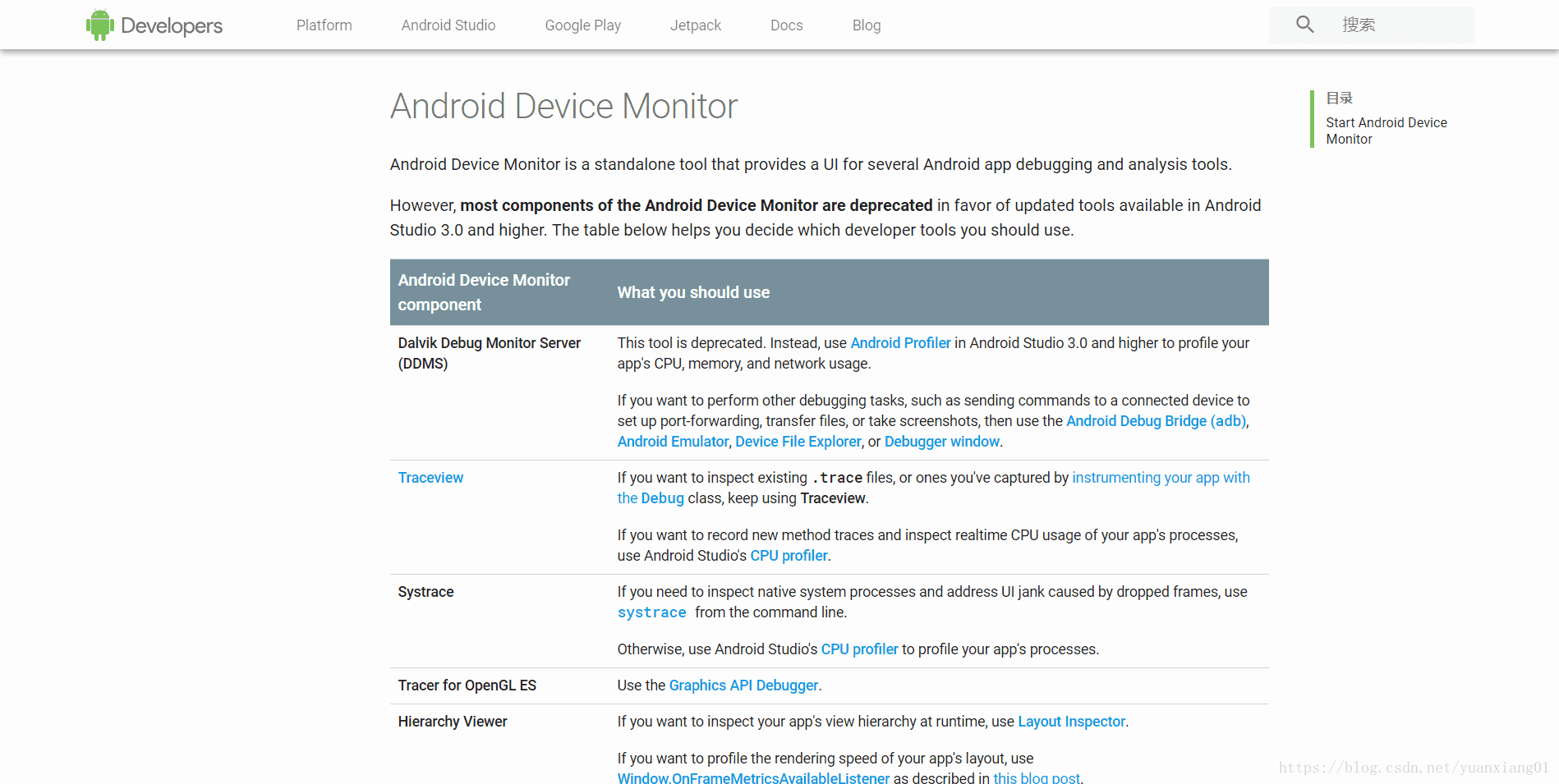Open the systrace command link

pos(651,612)
